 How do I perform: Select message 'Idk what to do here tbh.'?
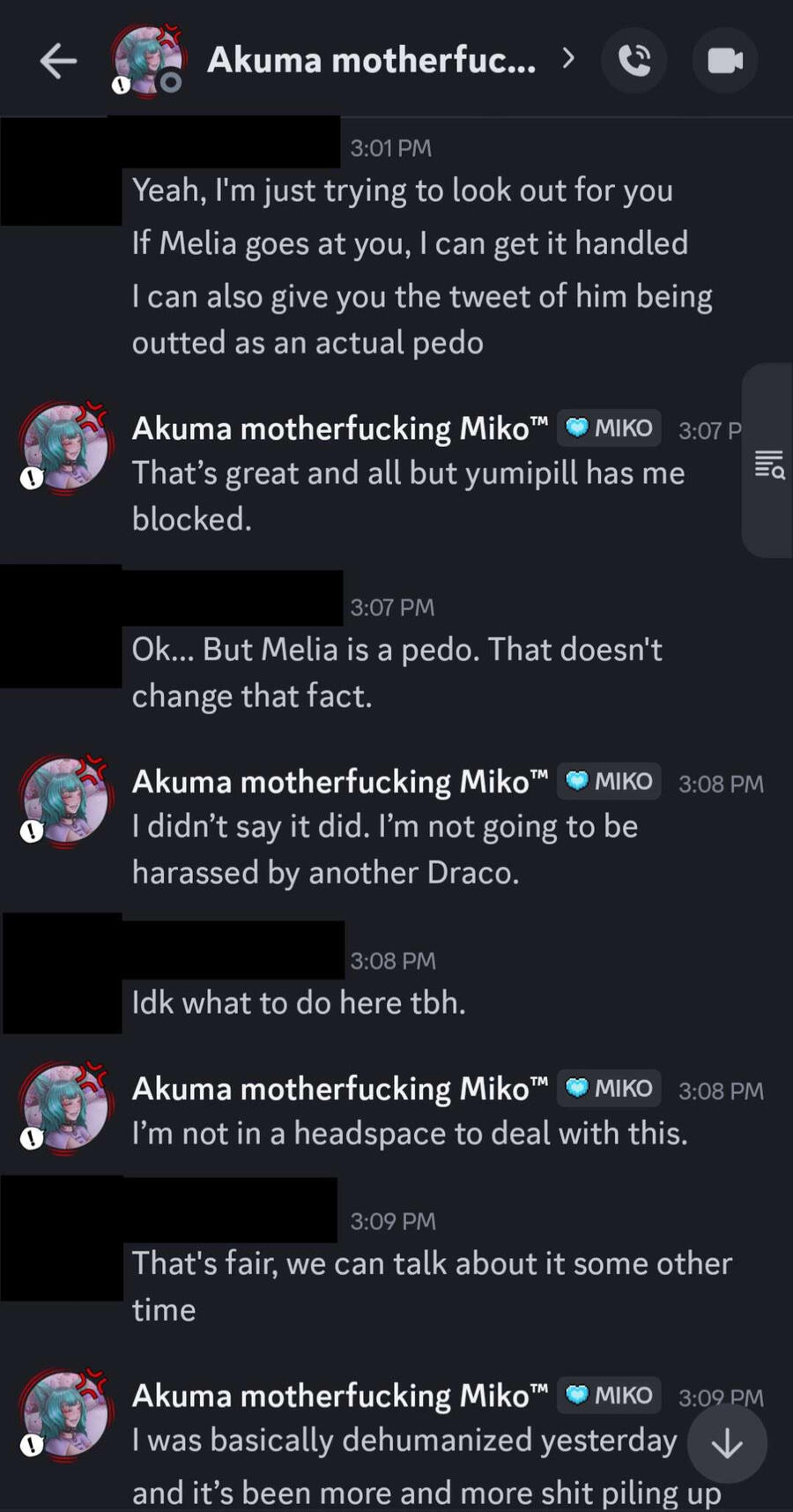tap(299, 1003)
